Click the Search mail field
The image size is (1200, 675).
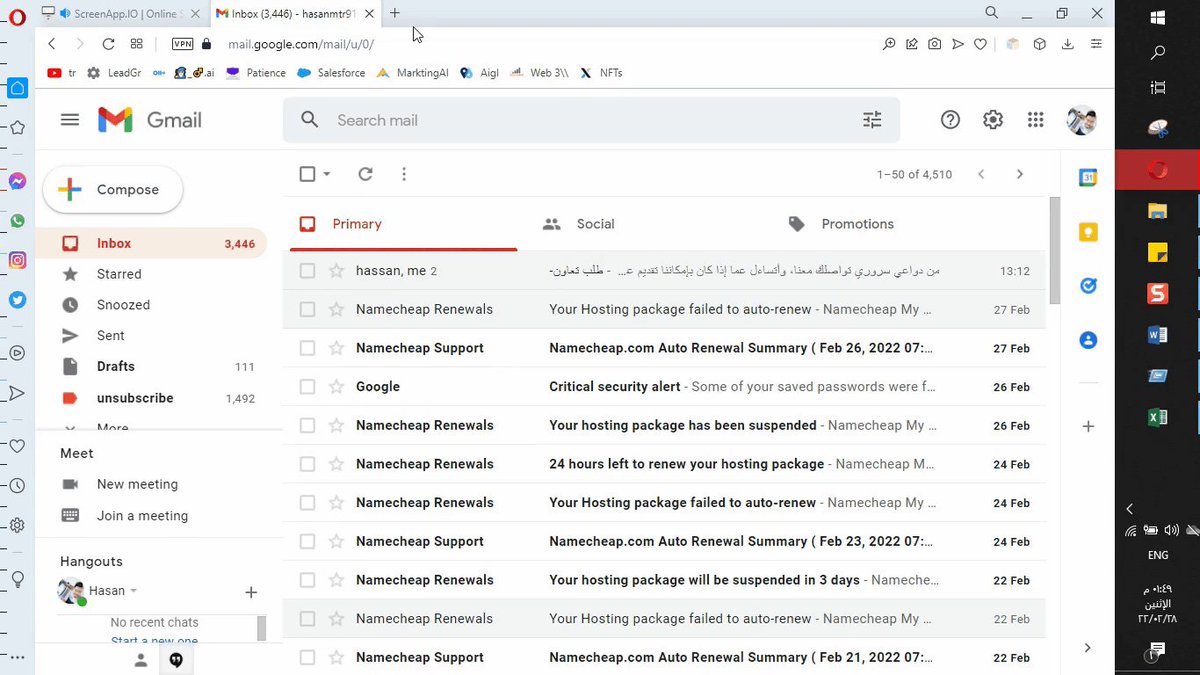[591, 120]
